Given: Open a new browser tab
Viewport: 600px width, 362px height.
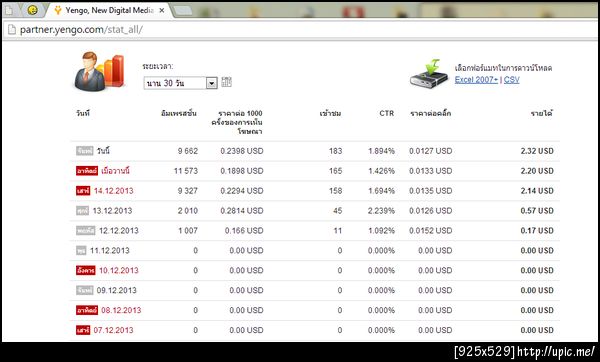Looking at the screenshot, I should click(x=183, y=11).
